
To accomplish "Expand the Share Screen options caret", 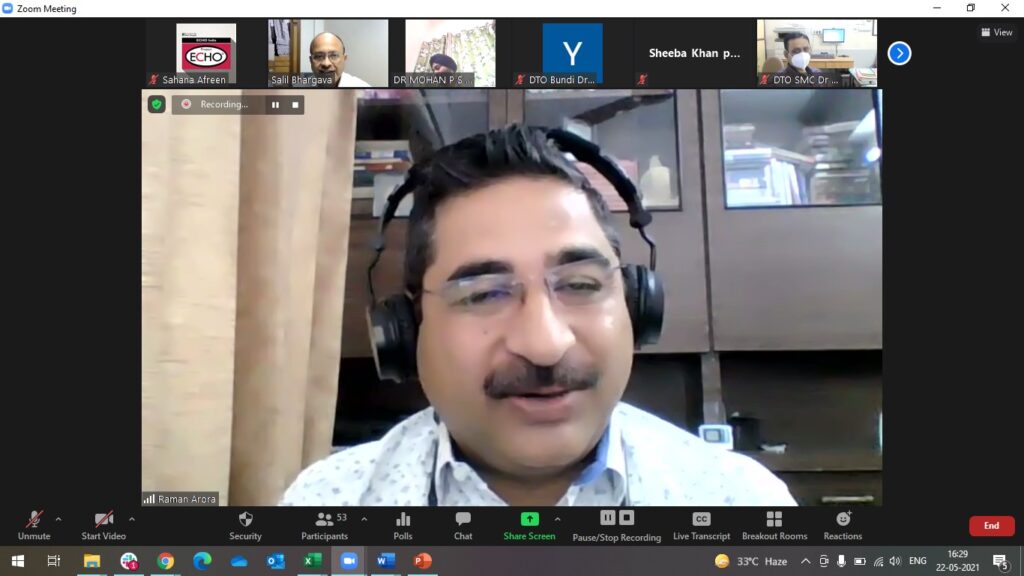I will (557, 519).
